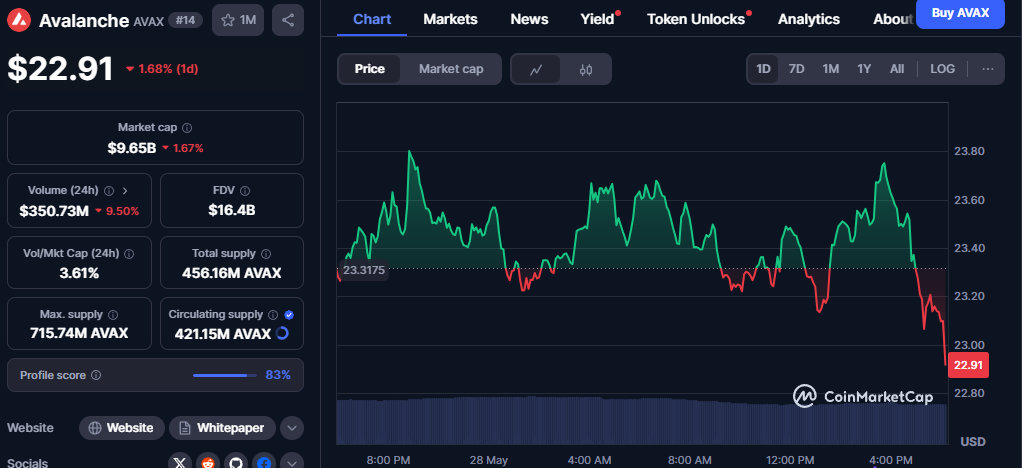Viewport: 1022px width, 468px height.
Task: Switch to the News tab
Action: (529, 20)
